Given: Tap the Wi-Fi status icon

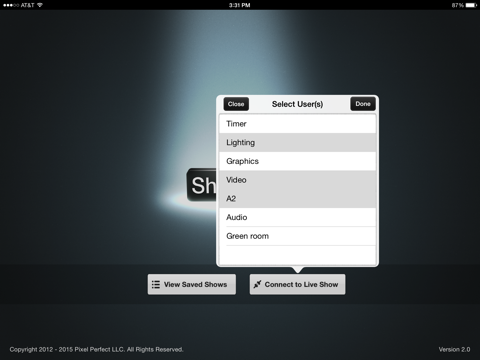Looking at the screenshot, I should [x=40, y=5].
